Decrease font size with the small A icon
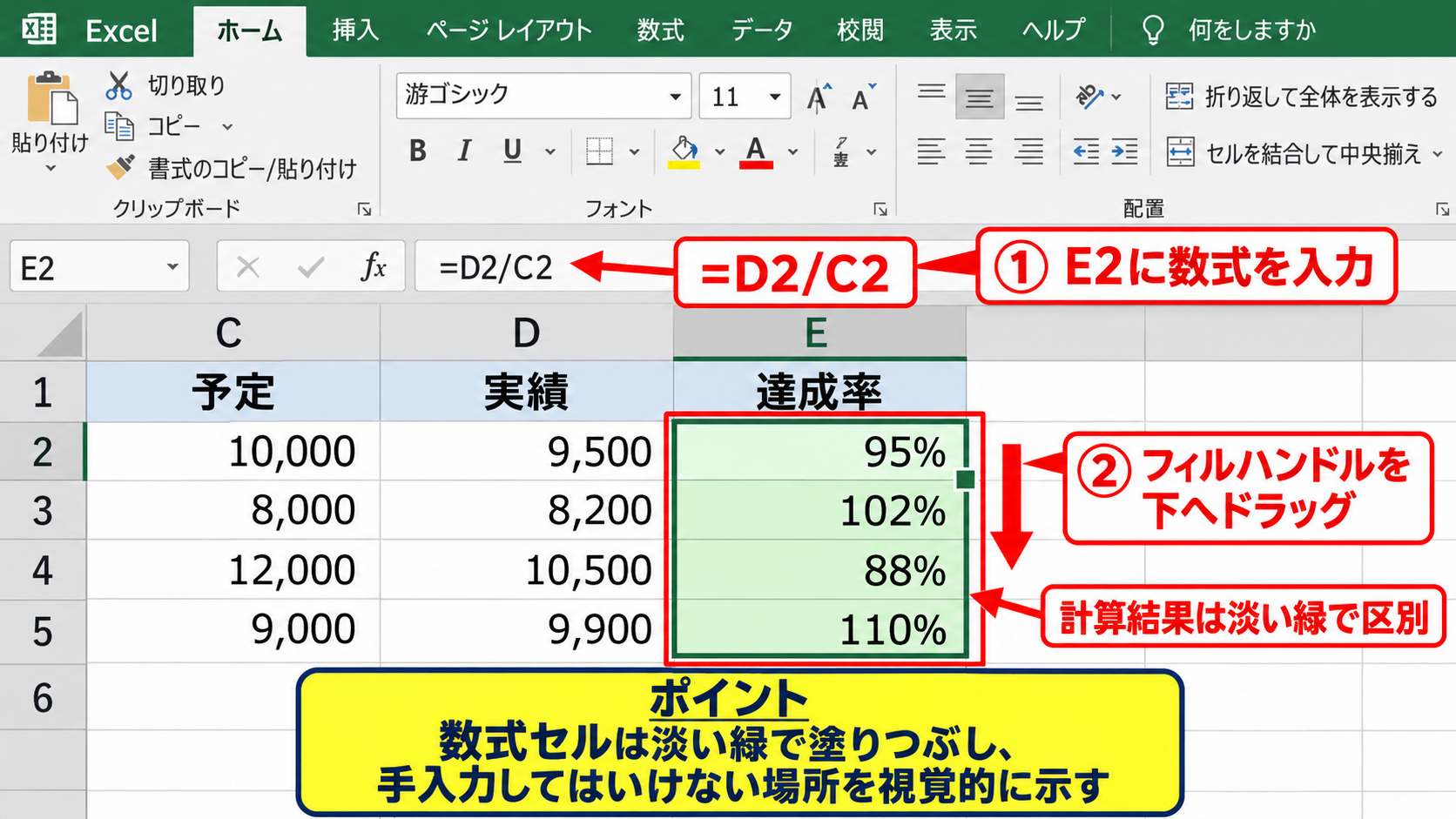The image size is (1456, 819). click(x=864, y=97)
